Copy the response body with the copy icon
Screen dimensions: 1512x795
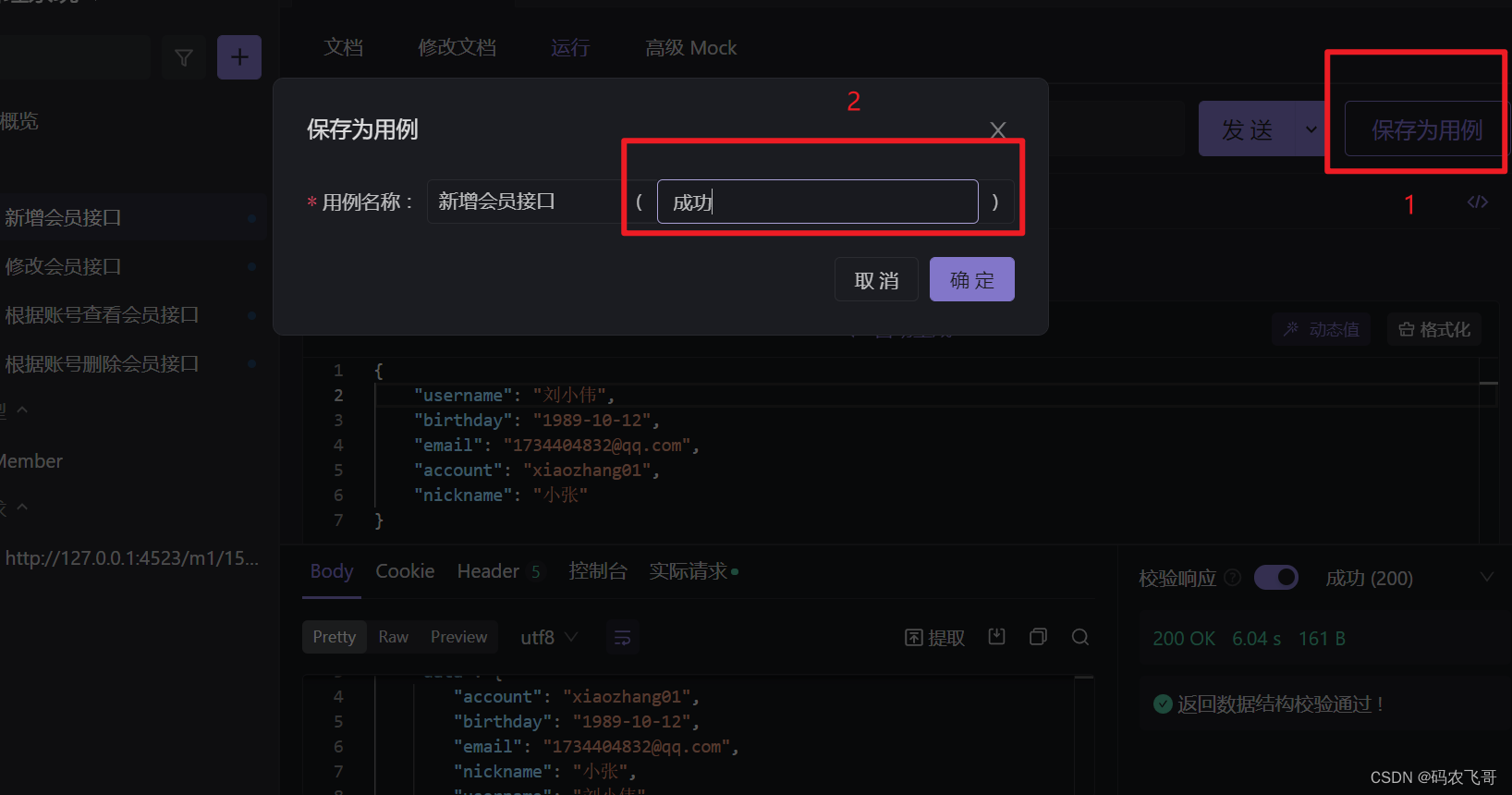coord(1038,637)
